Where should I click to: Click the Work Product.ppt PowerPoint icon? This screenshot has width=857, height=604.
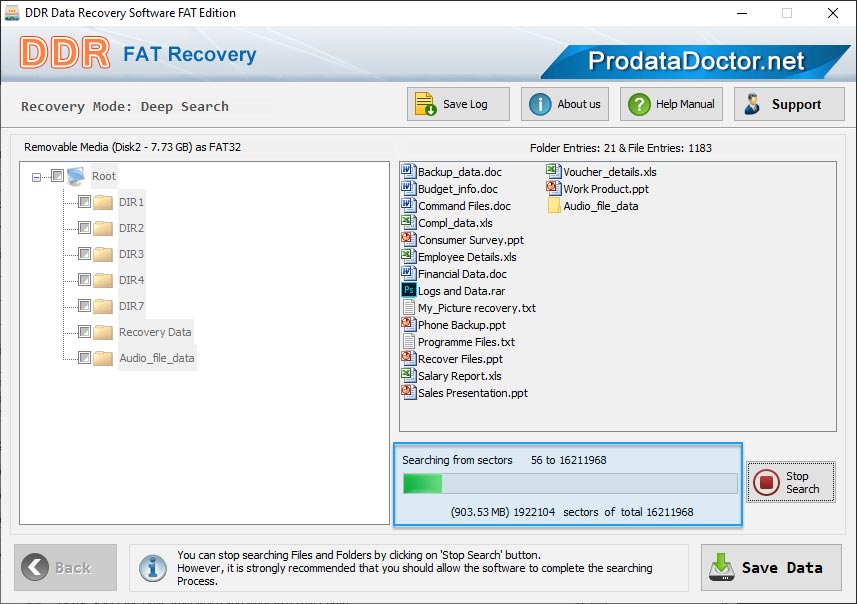554,188
